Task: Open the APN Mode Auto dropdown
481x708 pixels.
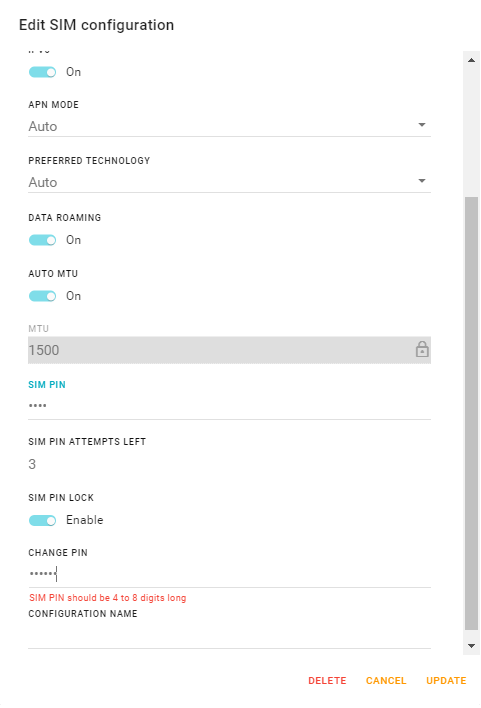Action: [x=229, y=126]
